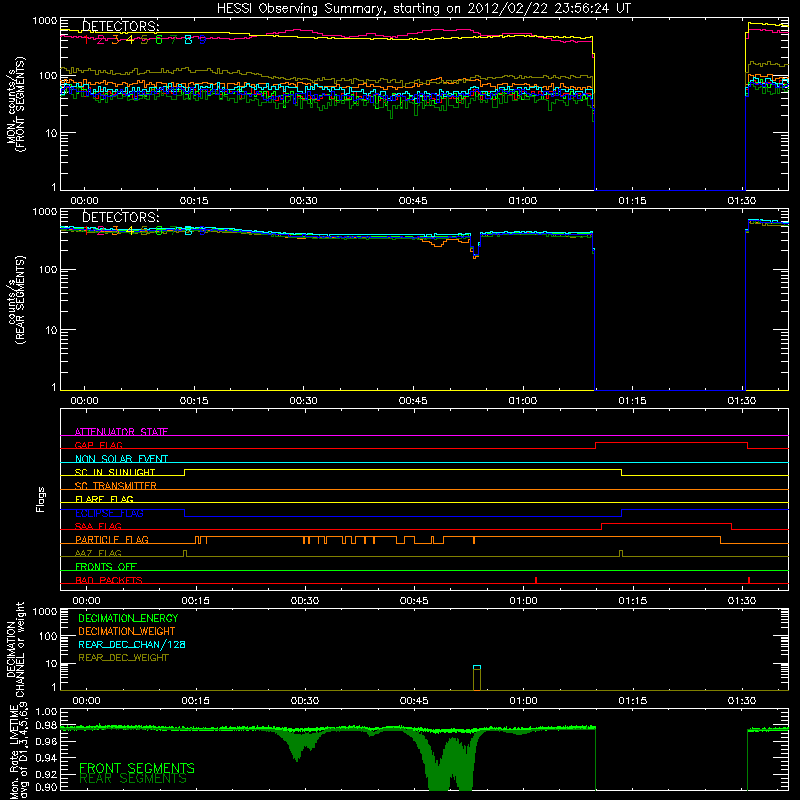Click 00:45 tick label under rear segments panel

(x=413, y=401)
